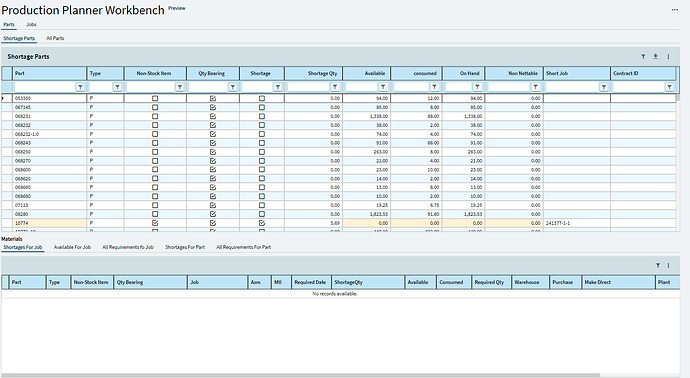This screenshot has height=378, width=690.
Task: Open the Shortage Parts grid filter icon
Action: 643,56
